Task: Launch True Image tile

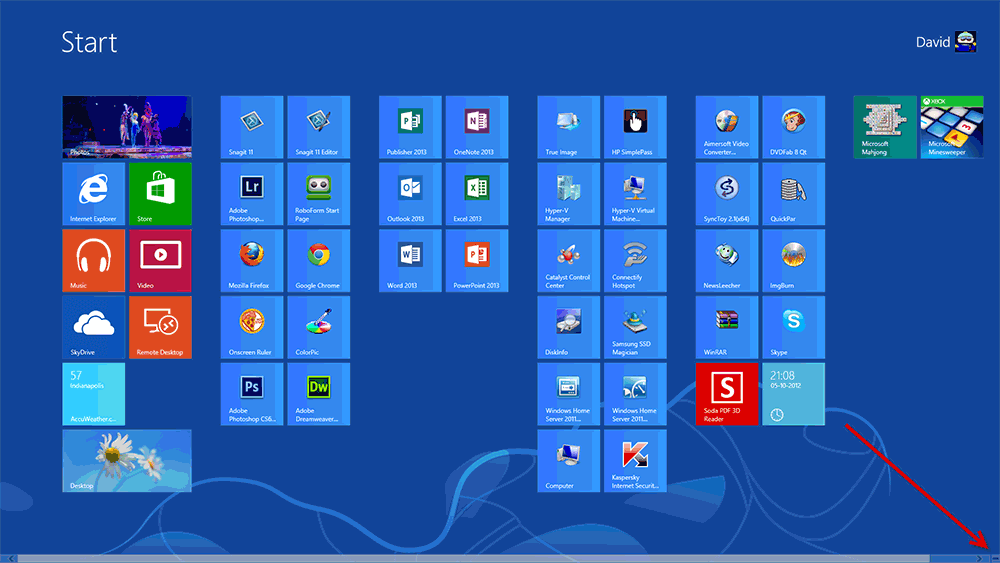Action: (568, 127)
